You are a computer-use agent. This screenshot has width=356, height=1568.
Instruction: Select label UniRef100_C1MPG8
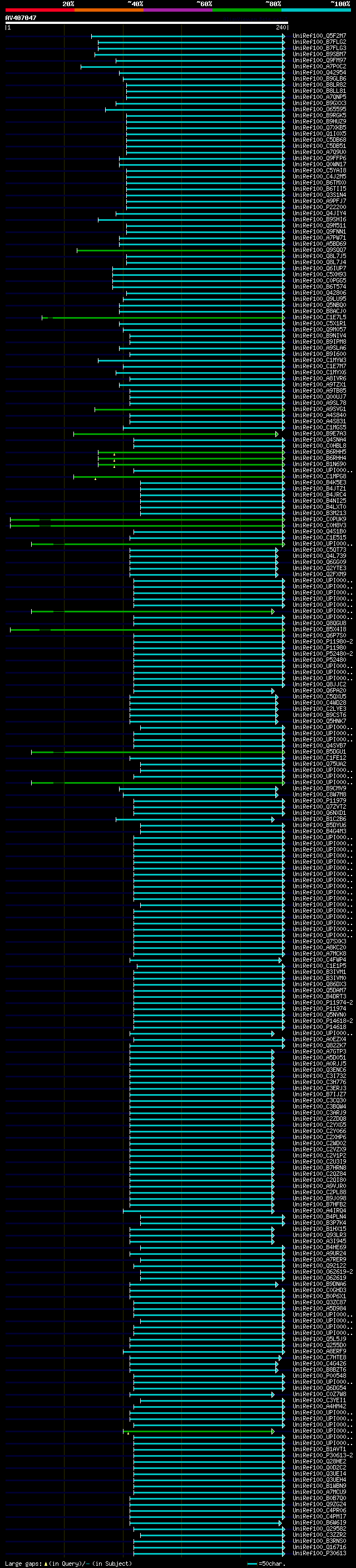pyautogui.click(x=319, y=476)
